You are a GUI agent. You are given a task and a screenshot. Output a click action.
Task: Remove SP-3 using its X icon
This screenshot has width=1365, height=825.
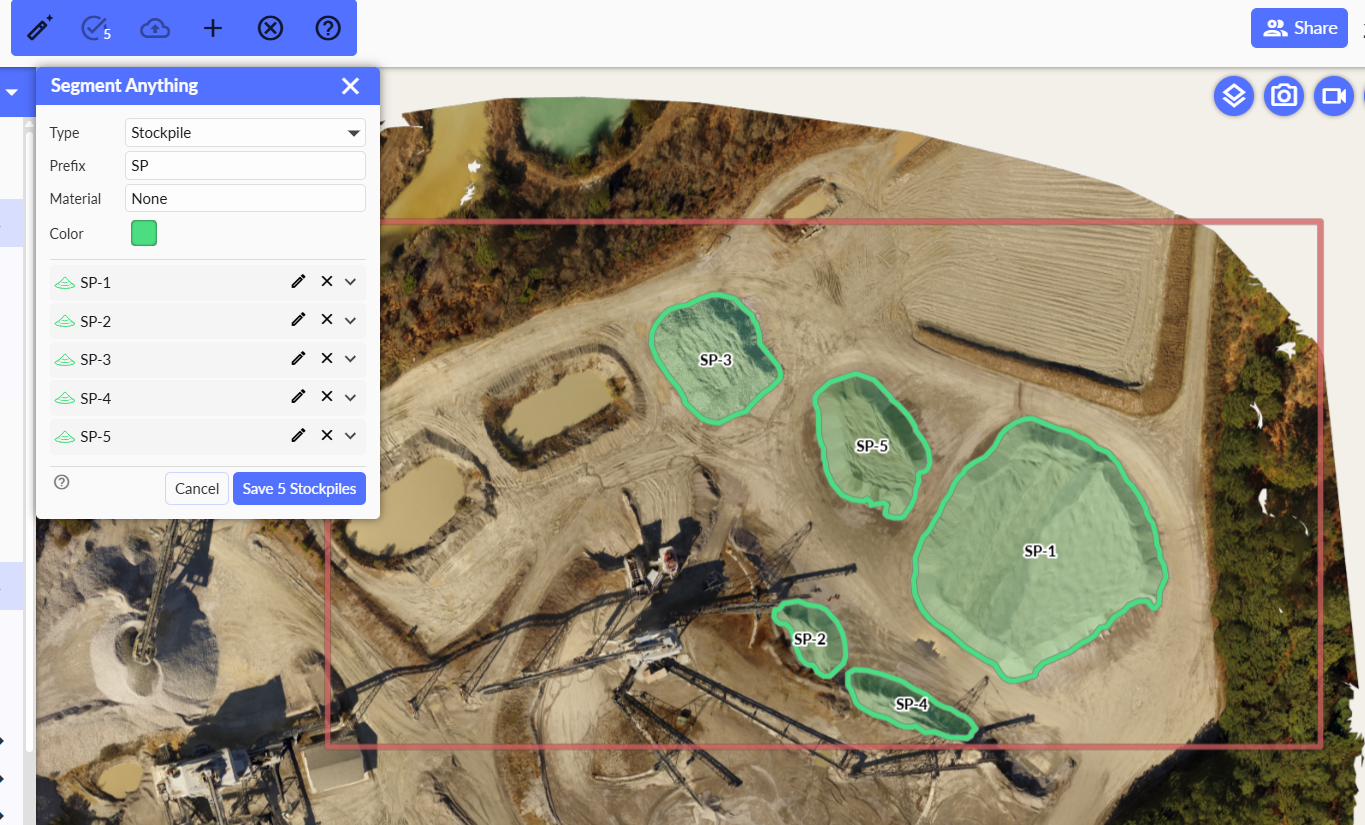[x=326, y=359]
